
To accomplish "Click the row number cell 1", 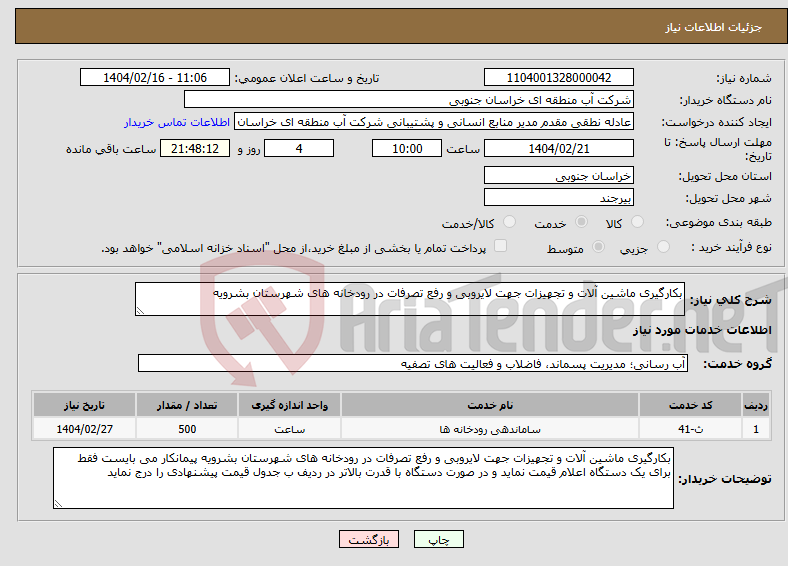I will (756, 429).
